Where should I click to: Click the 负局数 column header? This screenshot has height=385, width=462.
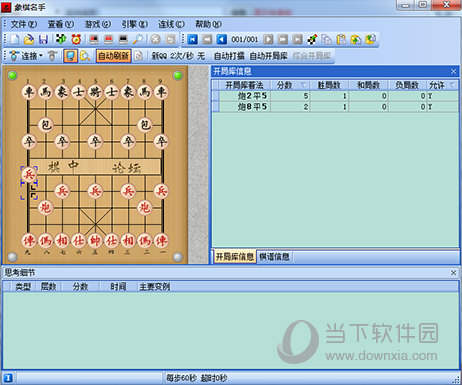407,85
